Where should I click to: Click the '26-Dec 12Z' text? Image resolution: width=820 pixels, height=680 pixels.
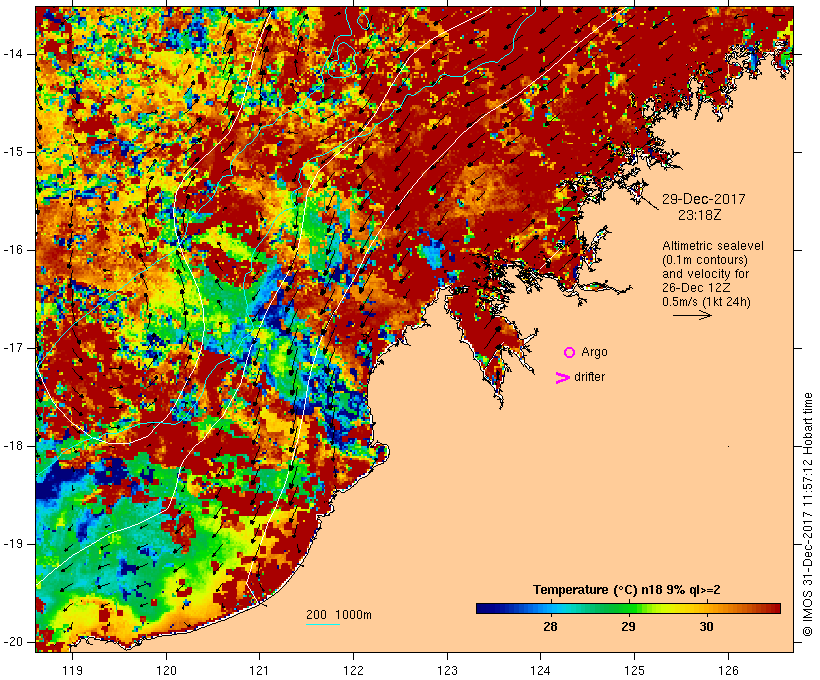[696, 288]
